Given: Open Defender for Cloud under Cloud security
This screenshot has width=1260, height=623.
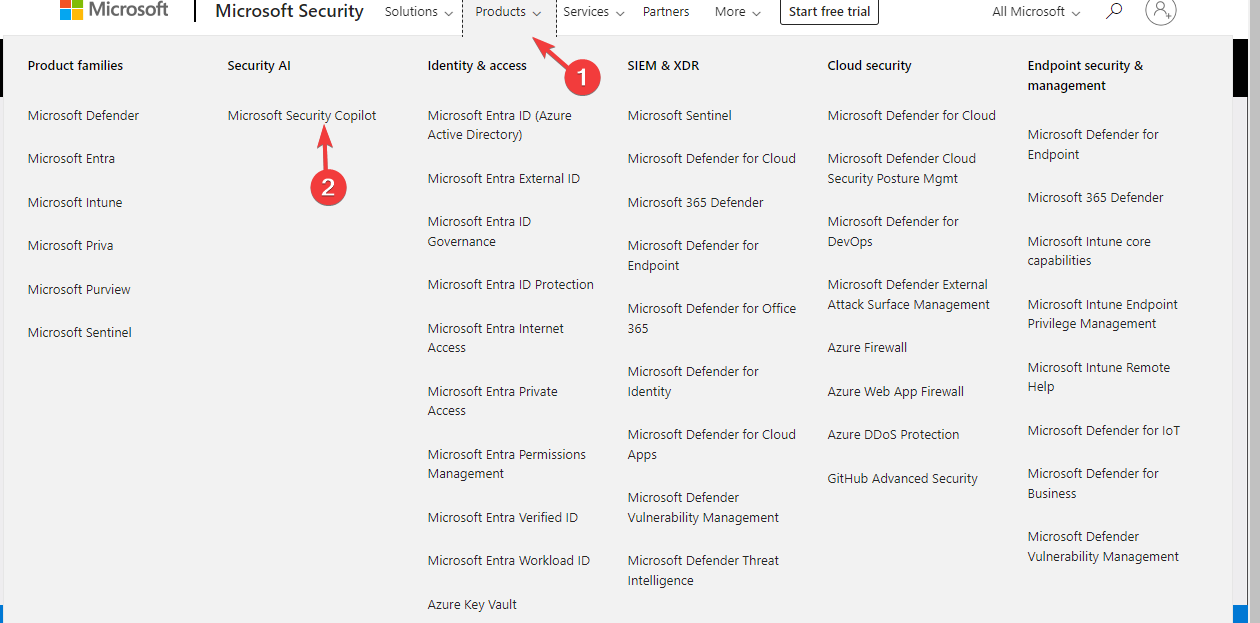Looking at the screenshot, I should click(x=912, y=116).
